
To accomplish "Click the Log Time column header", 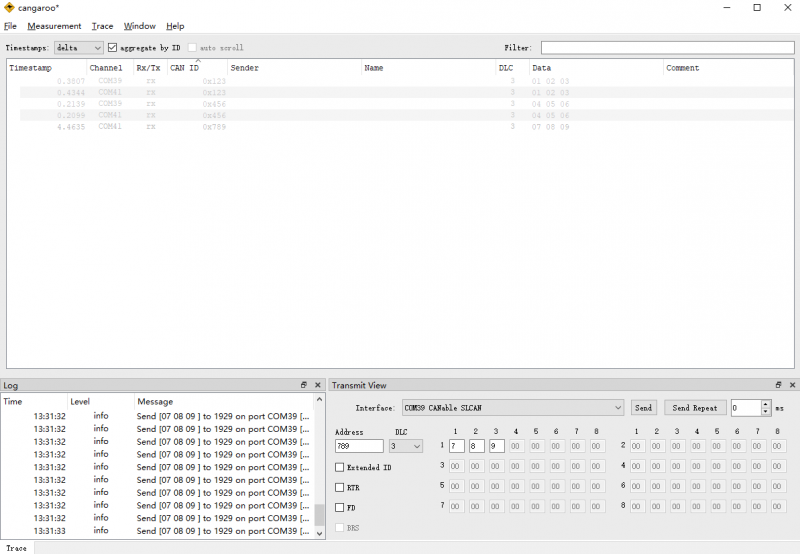I will [x=34, y=401].
